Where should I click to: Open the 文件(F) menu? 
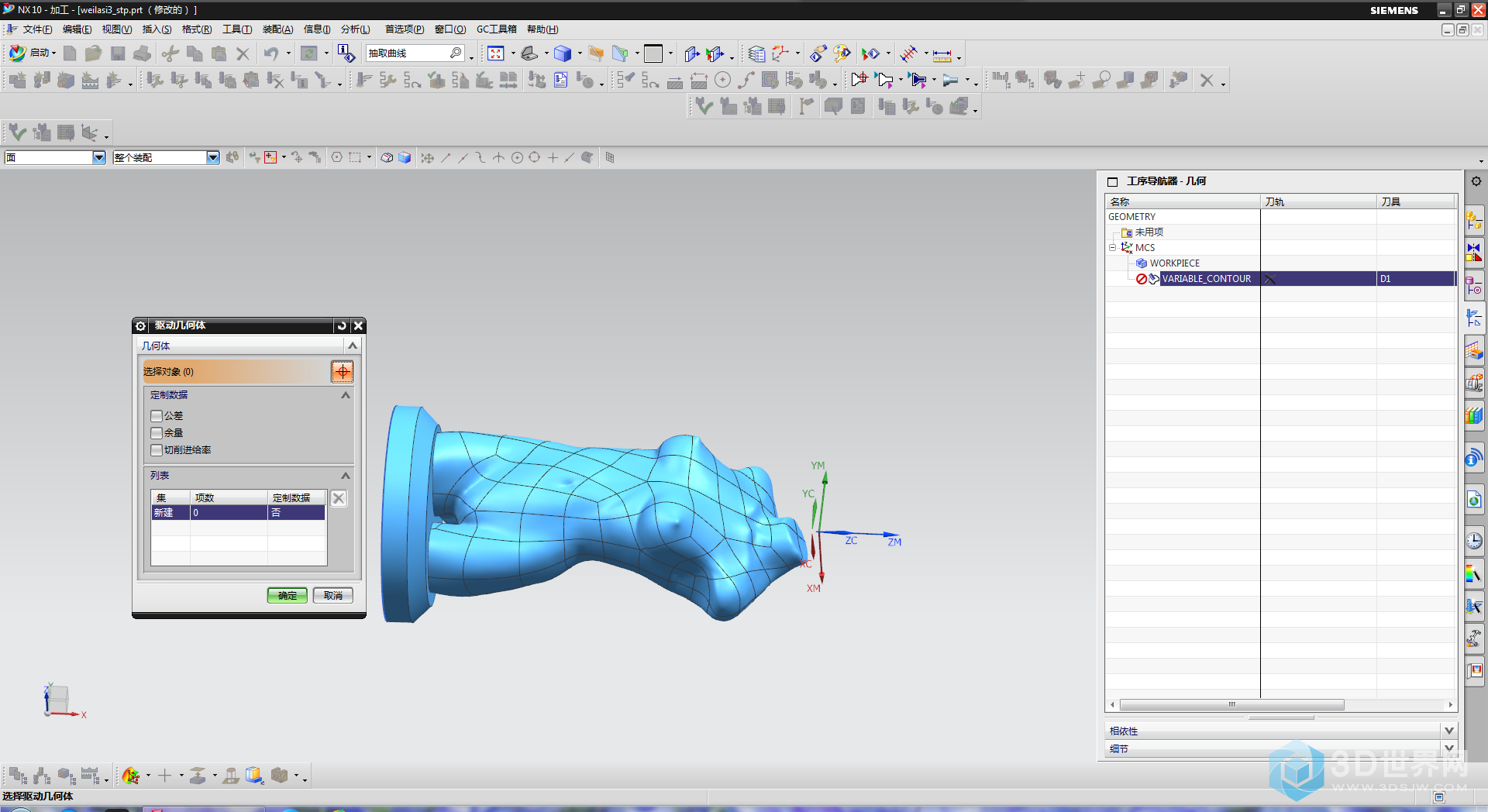pyautogui.click(x=36, y=29)
